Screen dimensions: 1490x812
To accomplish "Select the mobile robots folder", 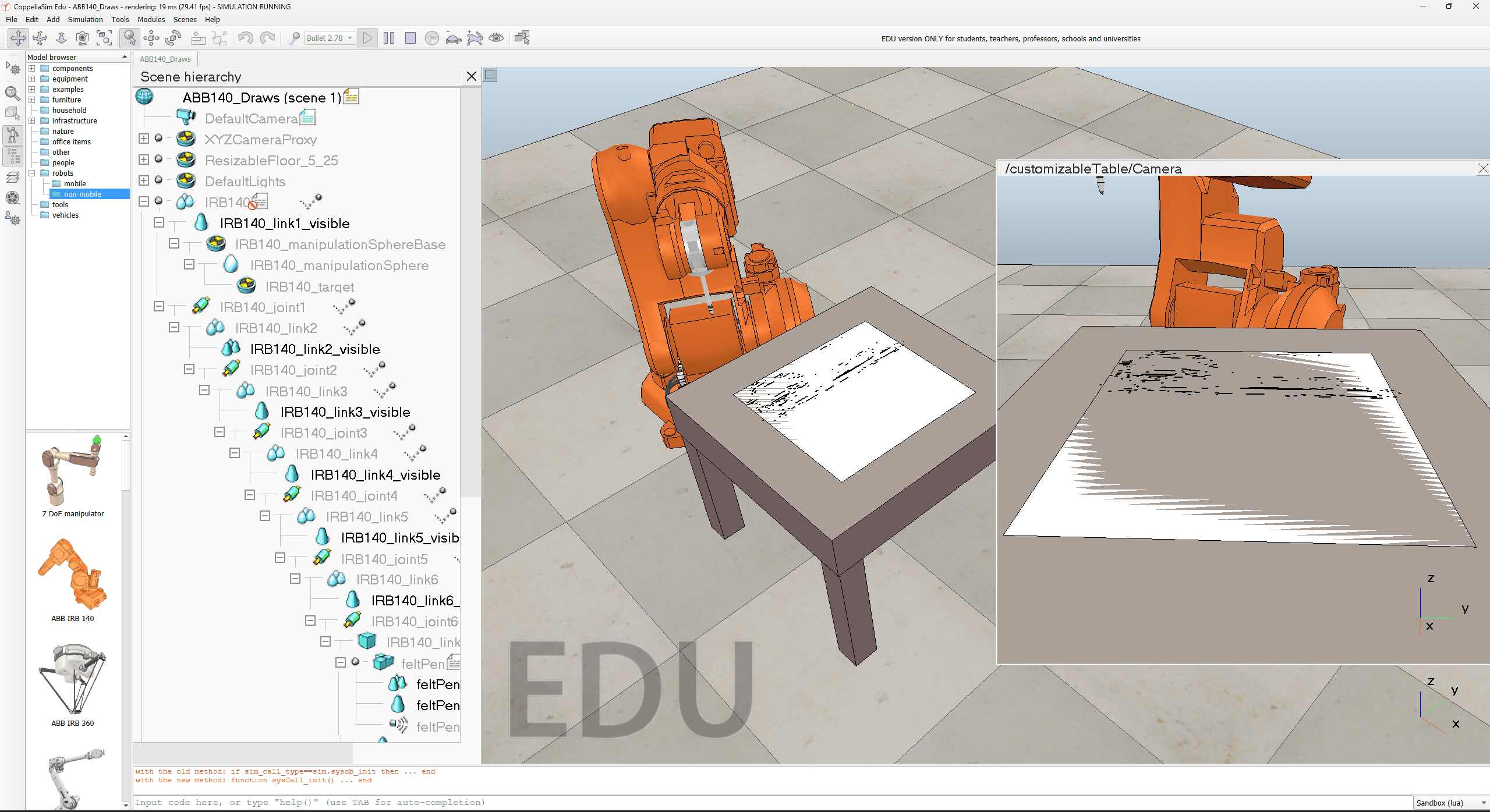I will [x=75, y=183].
